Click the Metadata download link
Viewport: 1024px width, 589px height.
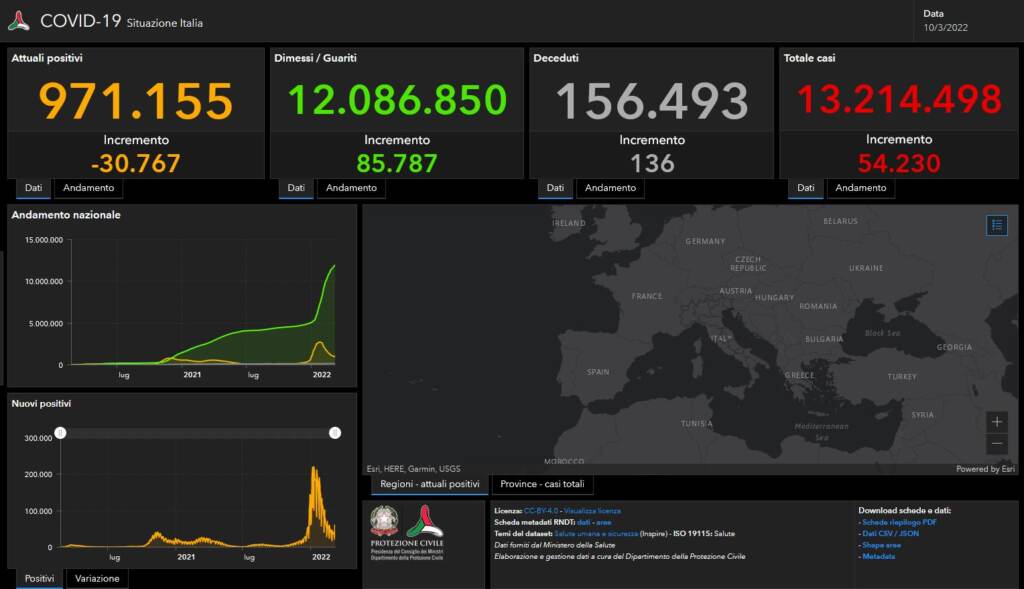(x=879, y=556)
